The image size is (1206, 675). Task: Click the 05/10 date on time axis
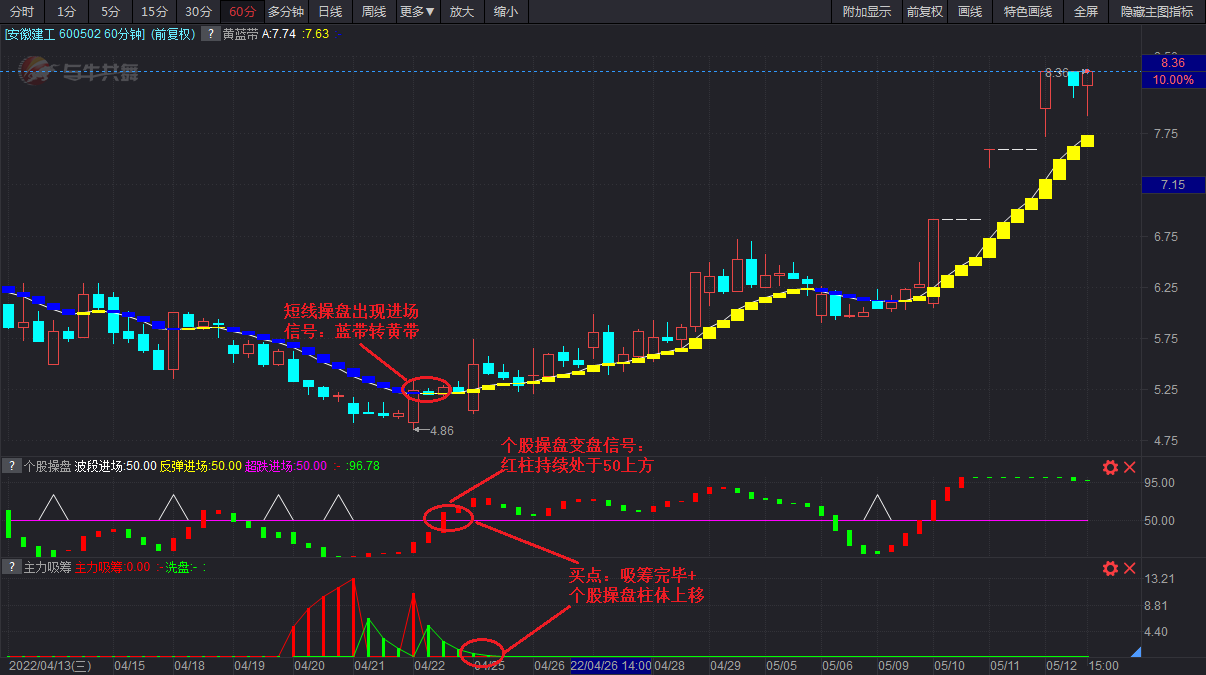point(950,665)
